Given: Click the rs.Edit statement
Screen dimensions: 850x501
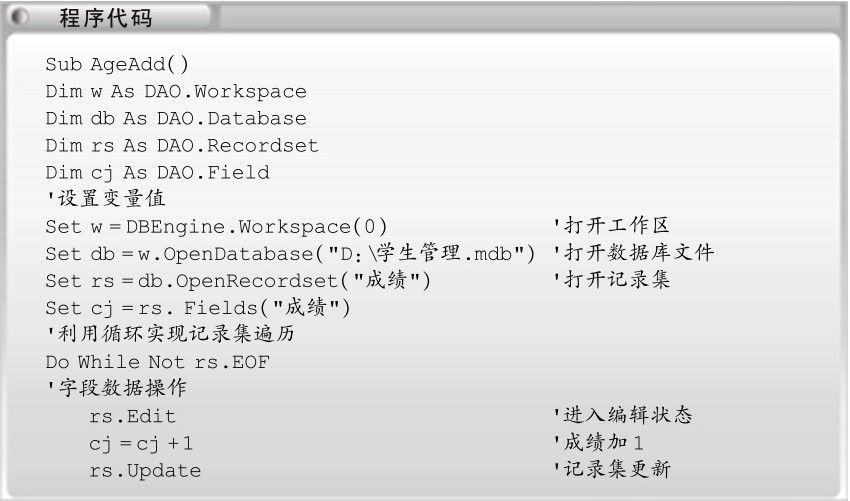Looking at the screenshot, I should [x=133, y=416].
